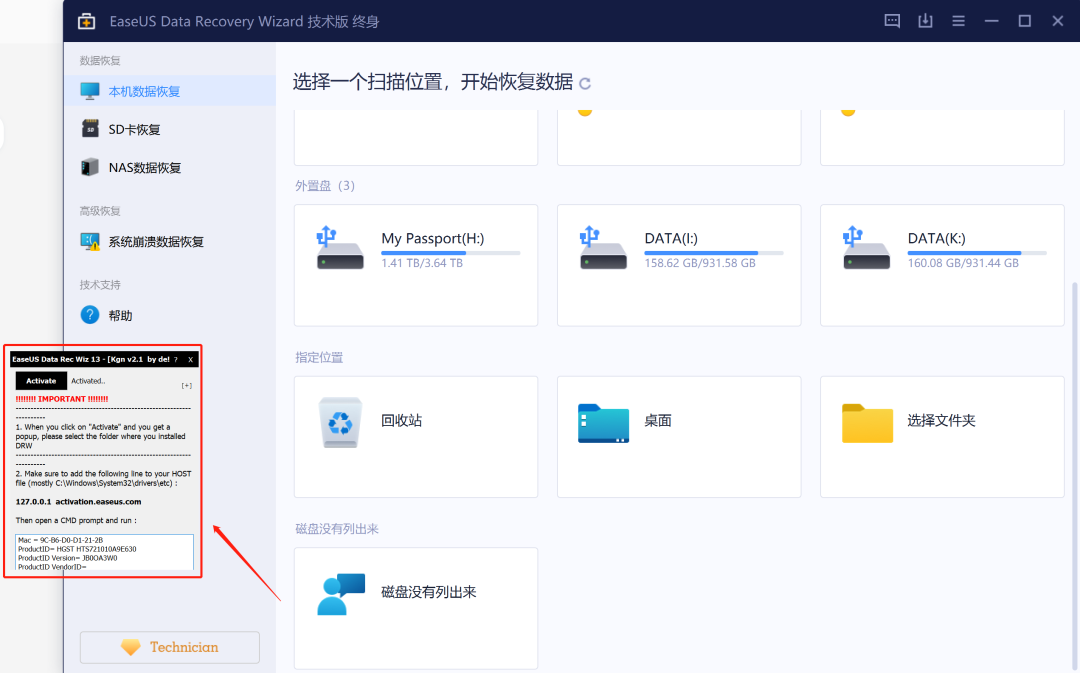Click the EaseUS app logo icon

[87, 21]
